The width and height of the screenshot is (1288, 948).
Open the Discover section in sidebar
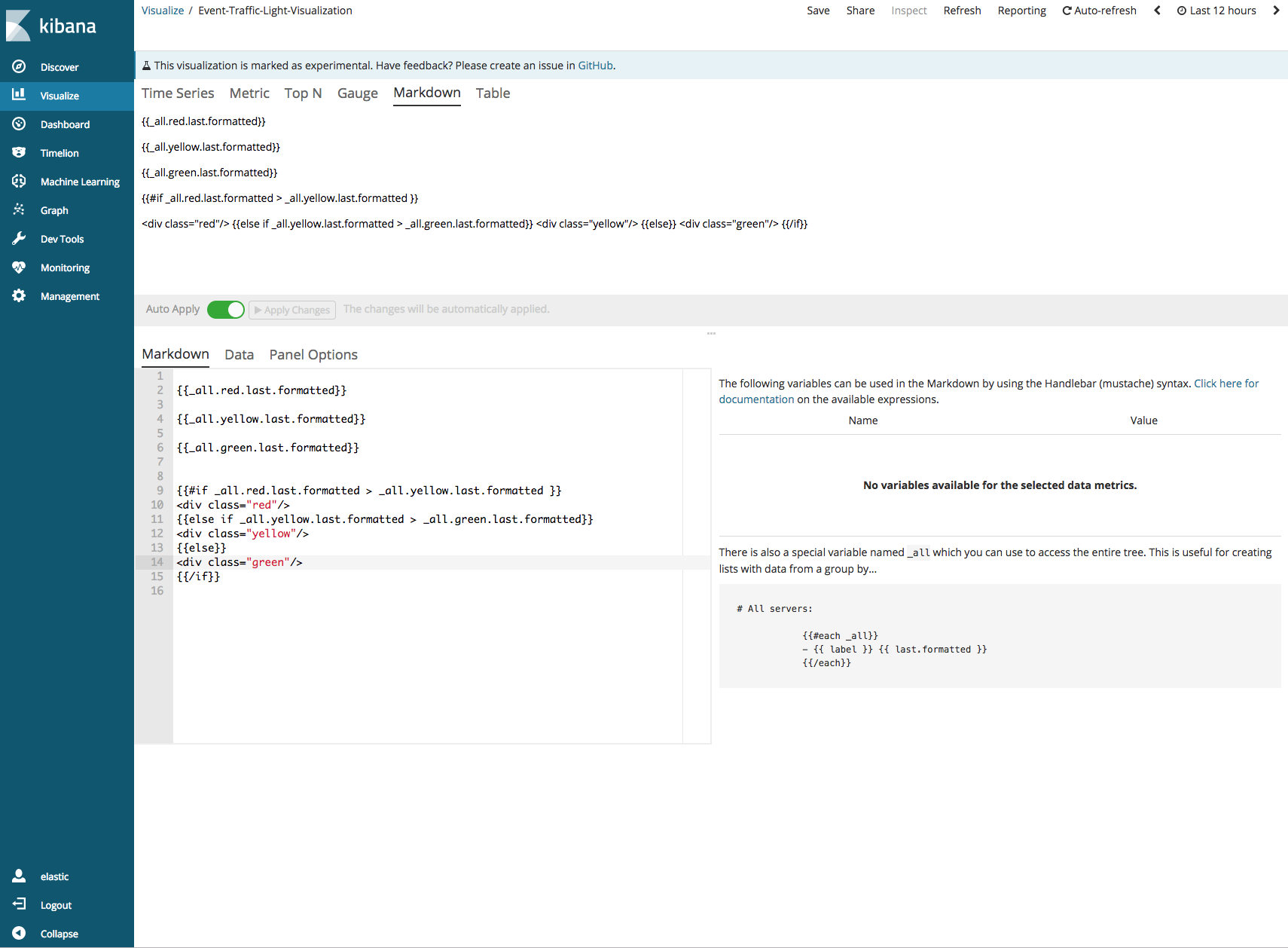tap(60, 67)
